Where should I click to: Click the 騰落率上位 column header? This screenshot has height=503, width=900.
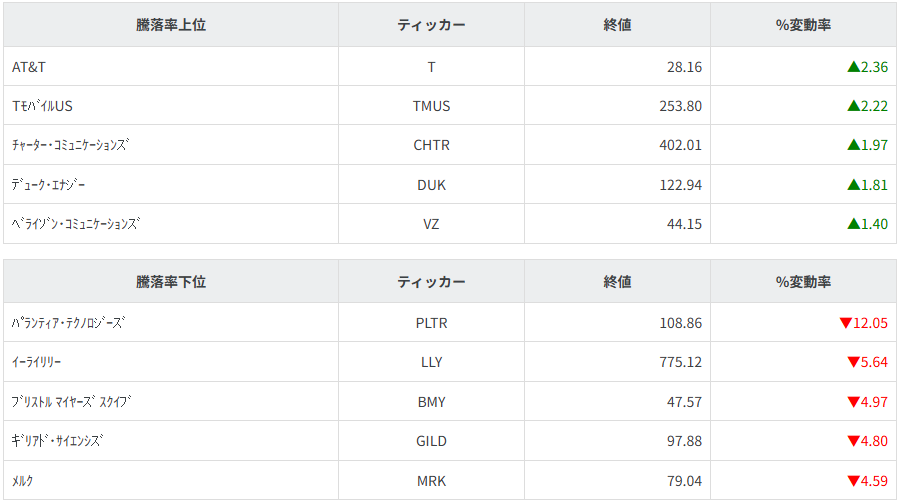(171, 25)
